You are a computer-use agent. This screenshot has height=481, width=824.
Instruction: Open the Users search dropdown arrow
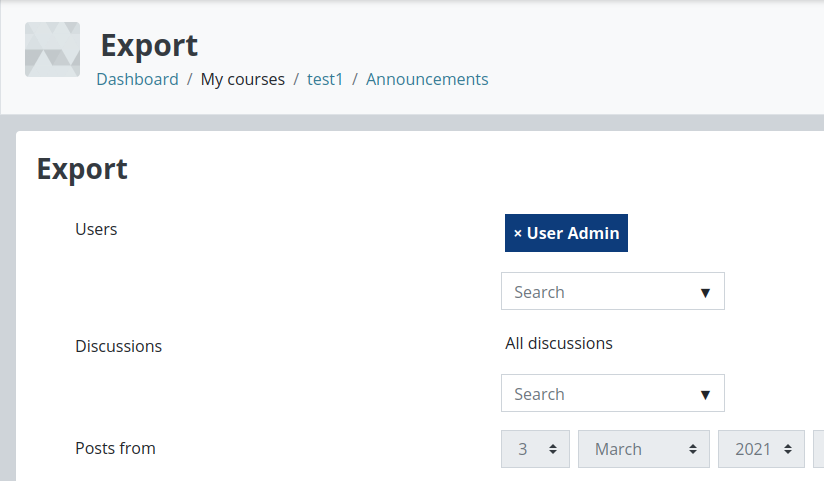pos(705,293)
